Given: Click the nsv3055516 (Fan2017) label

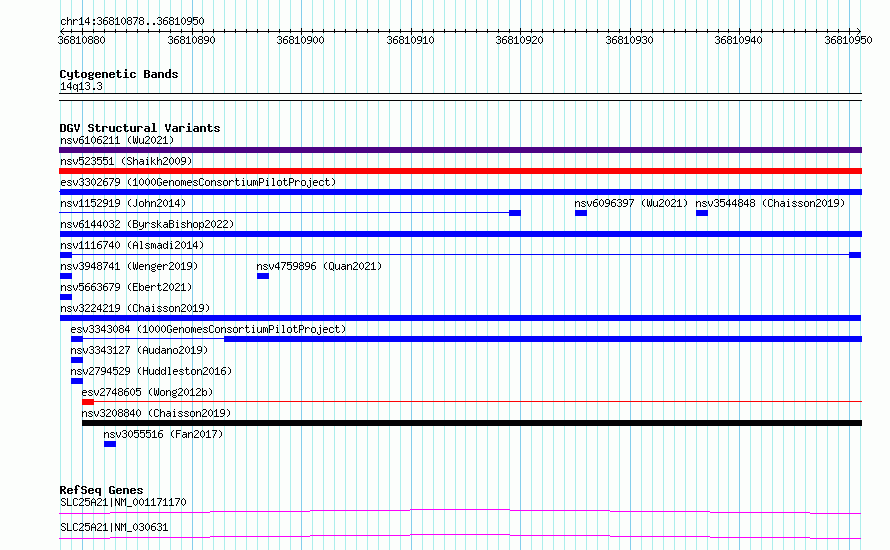Looking at the screenshot, I should [163, 434].
